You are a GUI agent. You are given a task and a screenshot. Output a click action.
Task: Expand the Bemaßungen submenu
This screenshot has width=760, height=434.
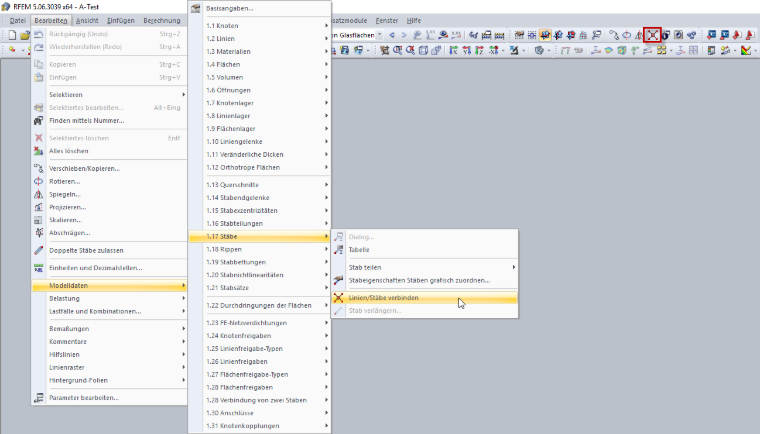tap(109, 329)
